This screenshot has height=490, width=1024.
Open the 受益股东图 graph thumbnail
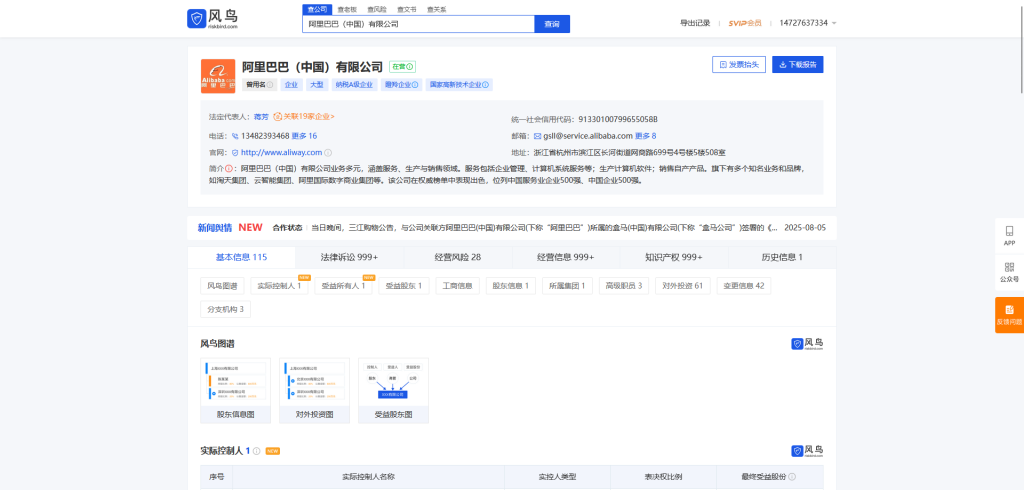tap(394, 390)
